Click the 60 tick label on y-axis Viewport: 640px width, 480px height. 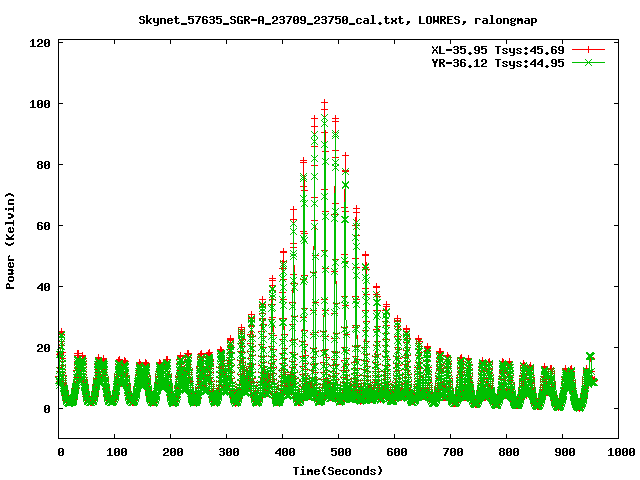click(43, 226)
